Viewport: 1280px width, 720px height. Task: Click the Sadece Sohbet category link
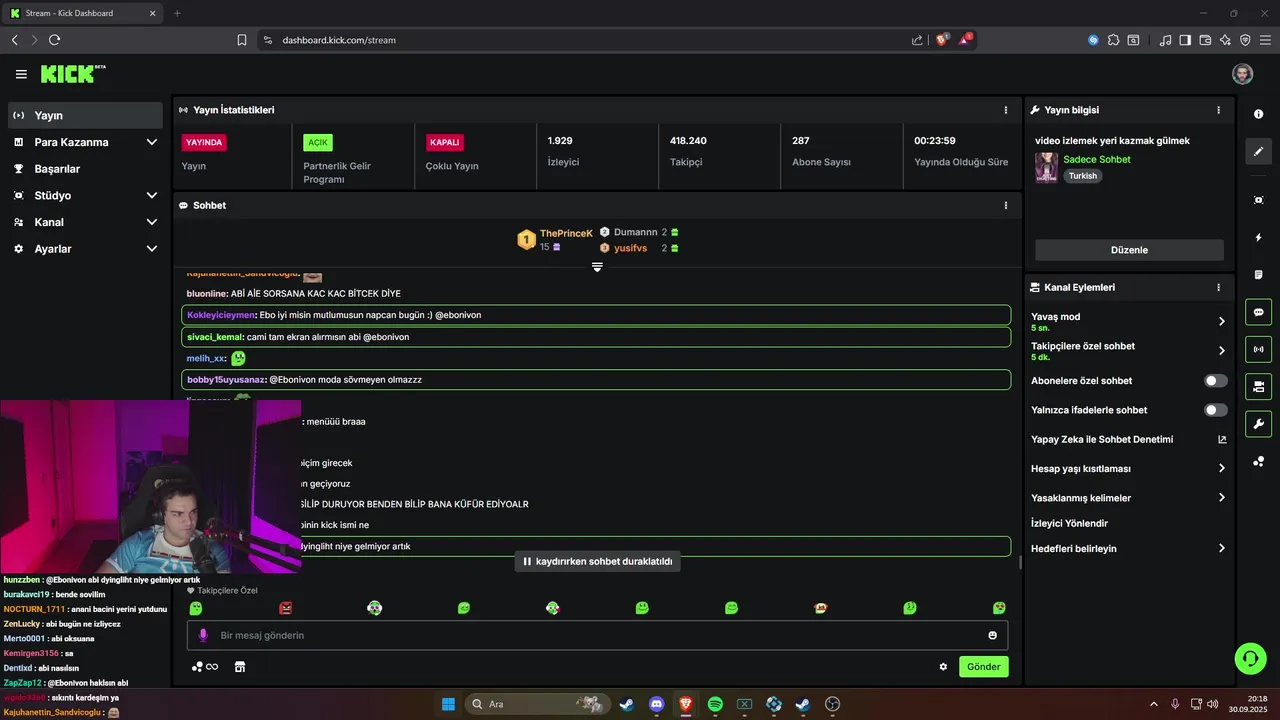click(1097, 159)
